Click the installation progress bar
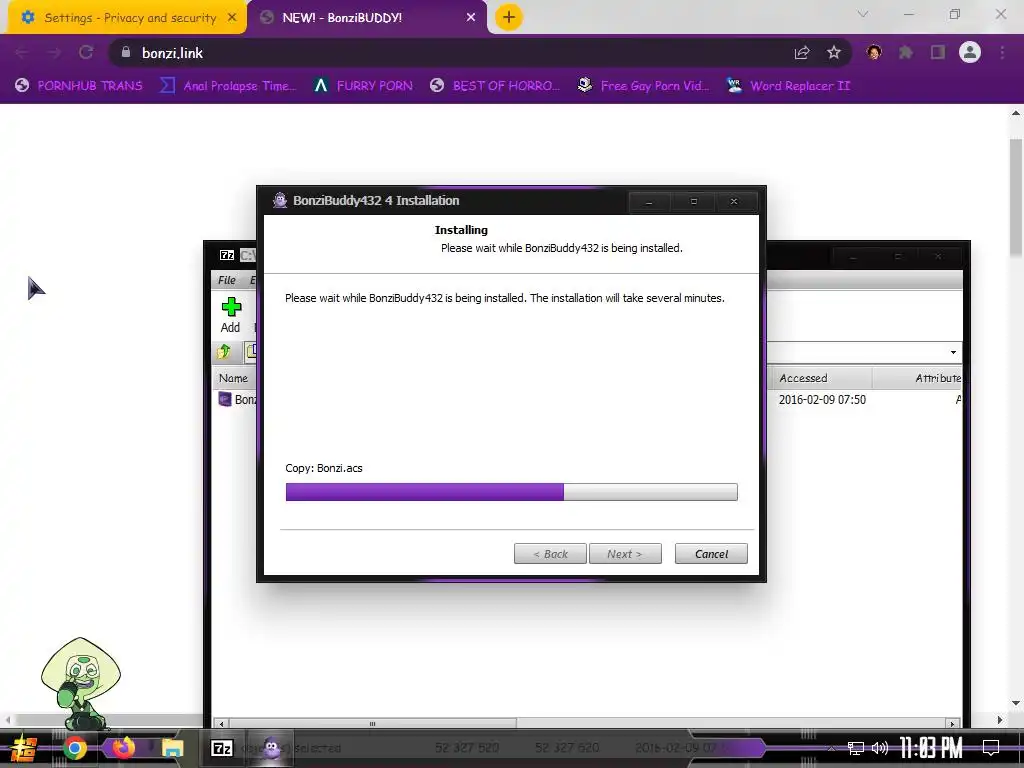 [511, 492]
